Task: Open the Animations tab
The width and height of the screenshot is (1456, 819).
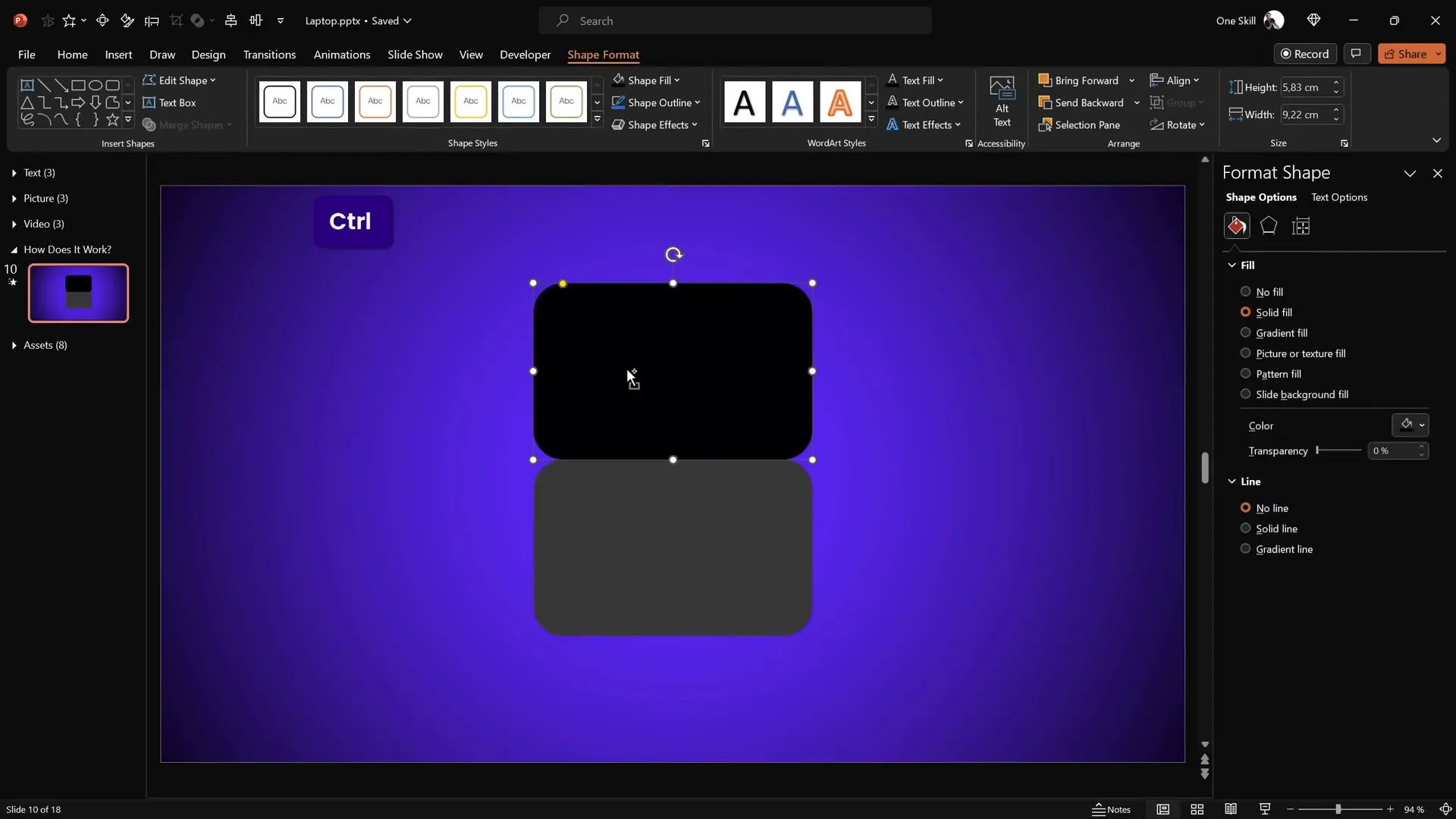Action: (342, 55)
